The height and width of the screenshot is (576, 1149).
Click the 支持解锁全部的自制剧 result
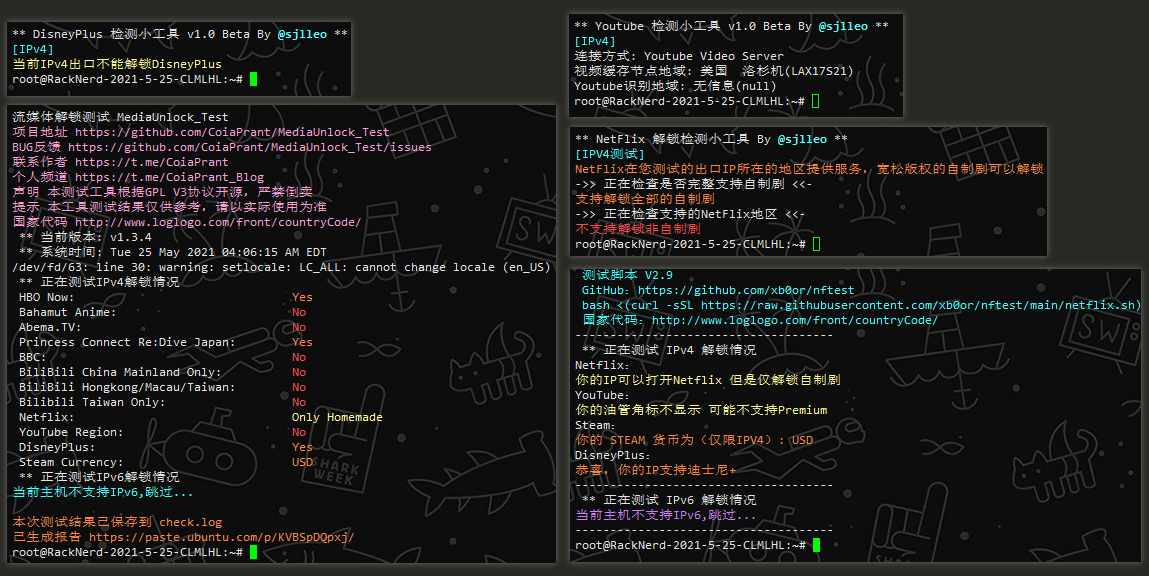click(645, 199)
